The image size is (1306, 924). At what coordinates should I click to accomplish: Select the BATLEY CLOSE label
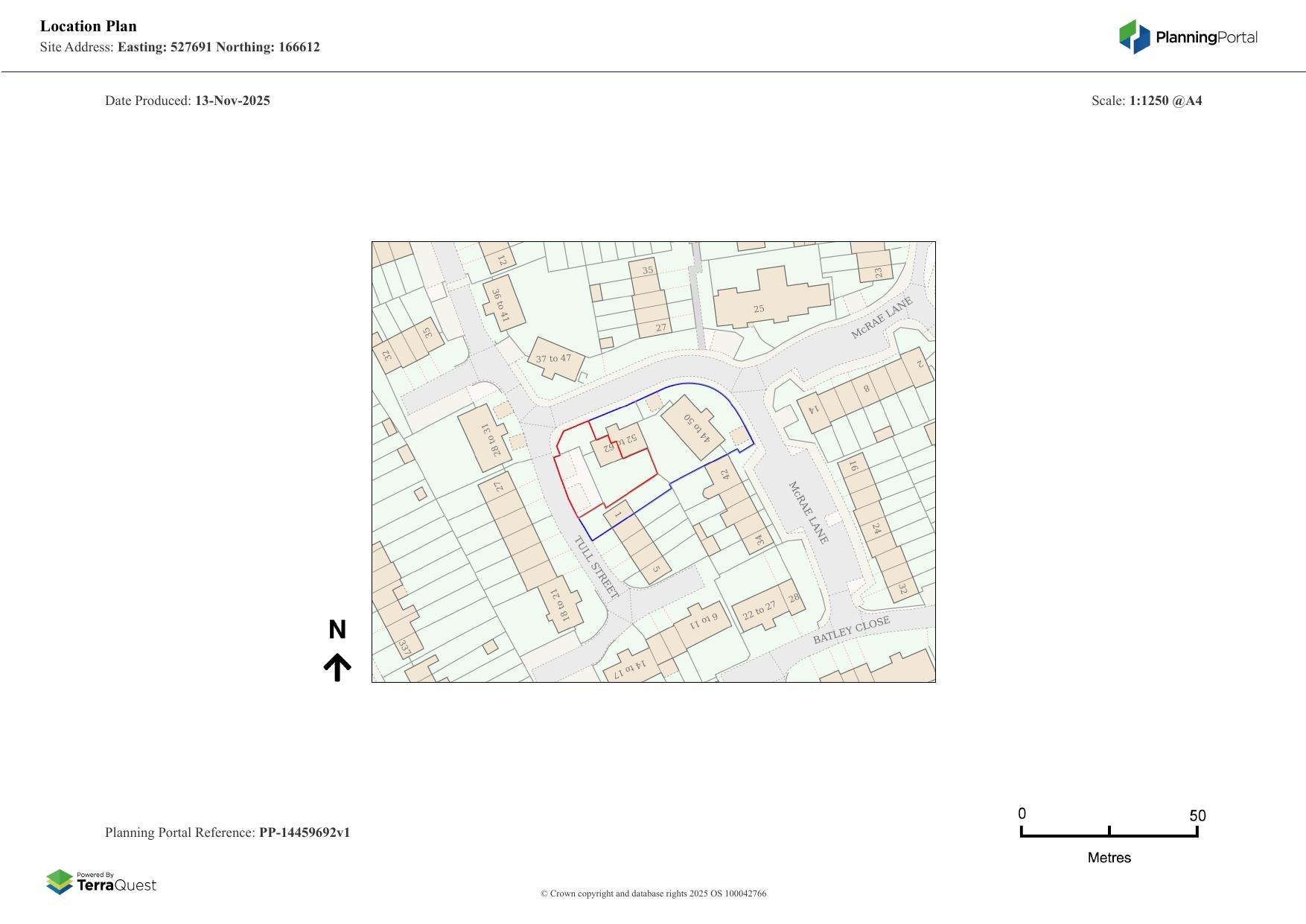pos(853,628)
